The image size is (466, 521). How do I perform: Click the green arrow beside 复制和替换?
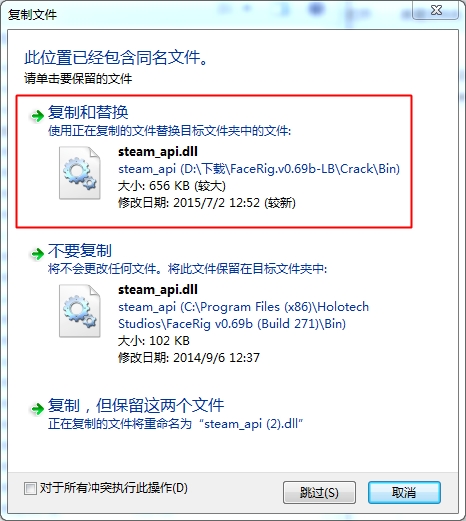tap(37, 116)
